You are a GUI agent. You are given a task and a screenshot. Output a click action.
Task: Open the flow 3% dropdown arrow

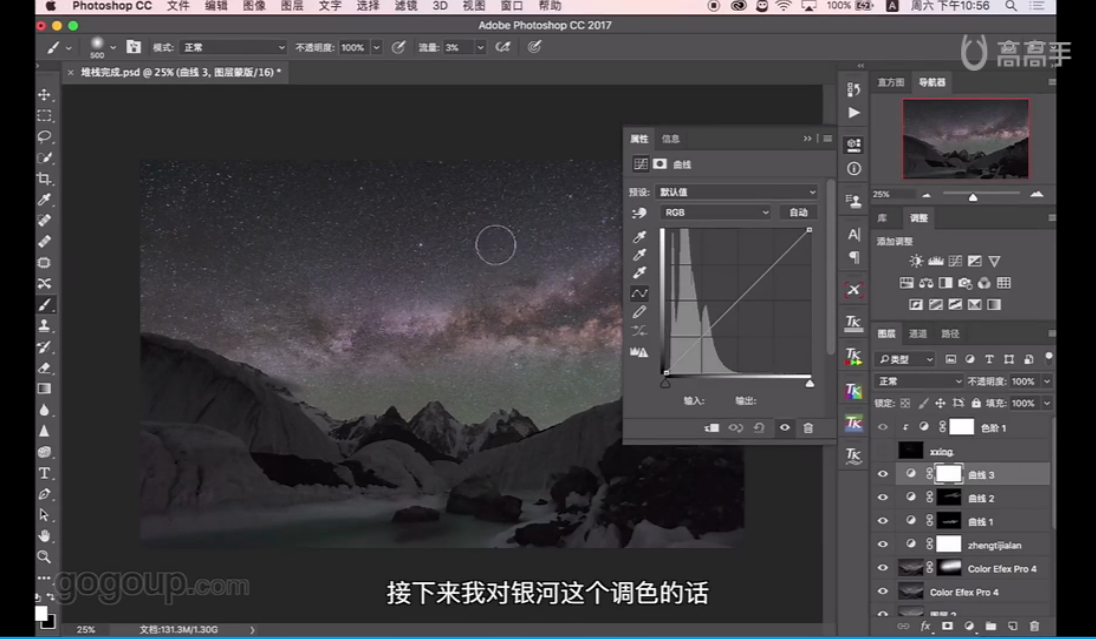click(480, 48)
